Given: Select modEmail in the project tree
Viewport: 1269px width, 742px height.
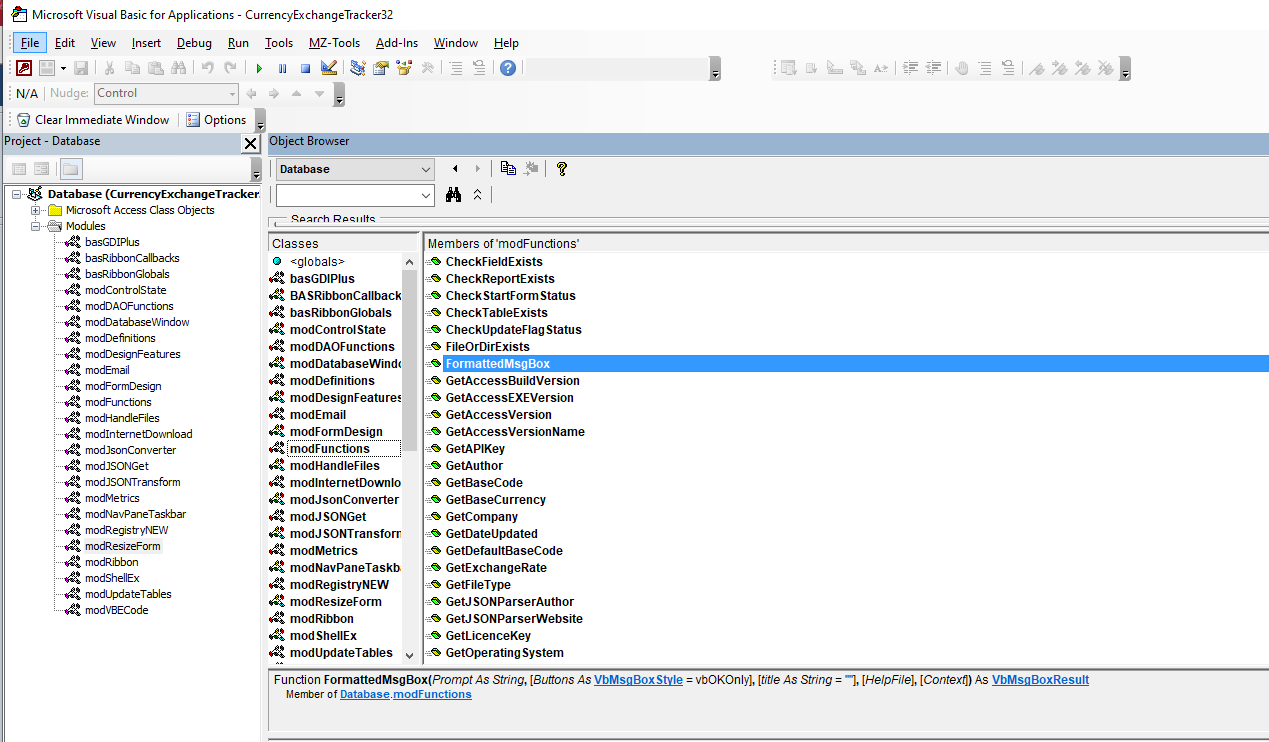Looking at the screenshot, I should (107, 370).
